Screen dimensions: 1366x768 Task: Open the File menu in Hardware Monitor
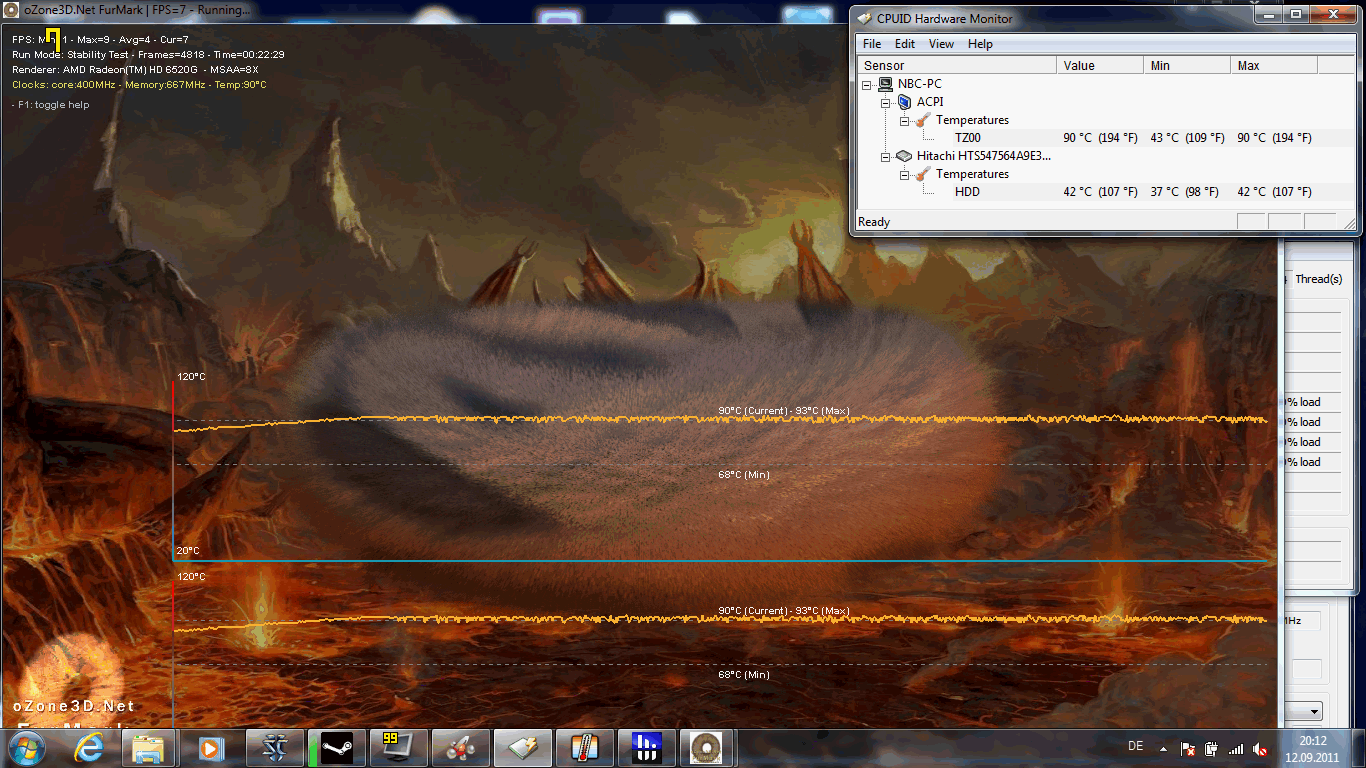point(872,44)
